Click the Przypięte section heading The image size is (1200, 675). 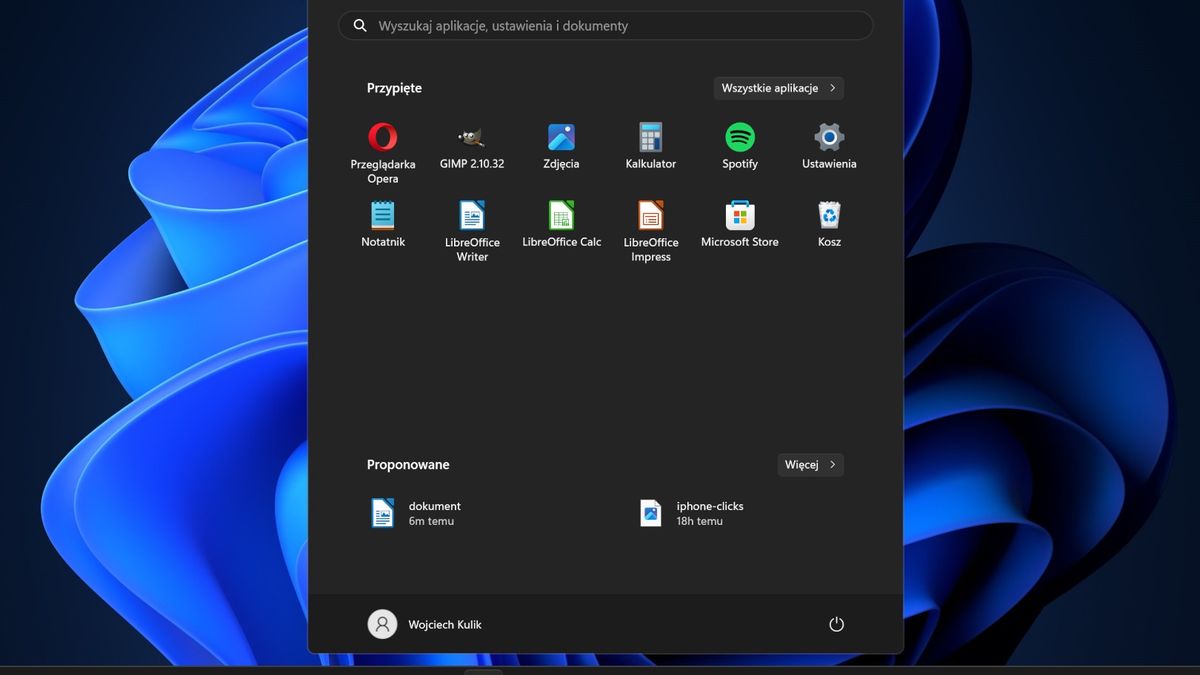tap(394, 88)
